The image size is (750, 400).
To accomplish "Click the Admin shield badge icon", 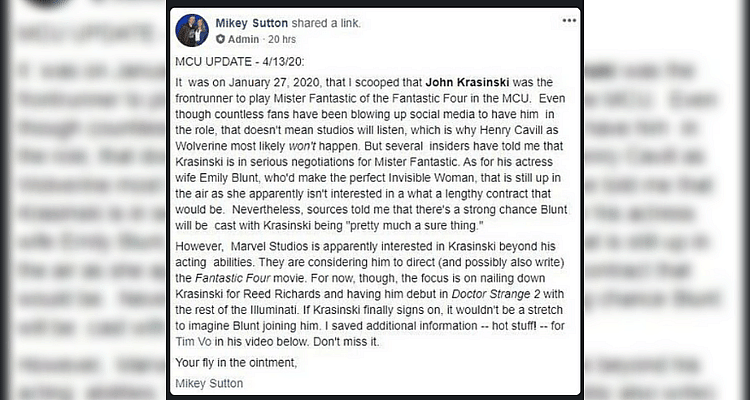I will 221,39.
